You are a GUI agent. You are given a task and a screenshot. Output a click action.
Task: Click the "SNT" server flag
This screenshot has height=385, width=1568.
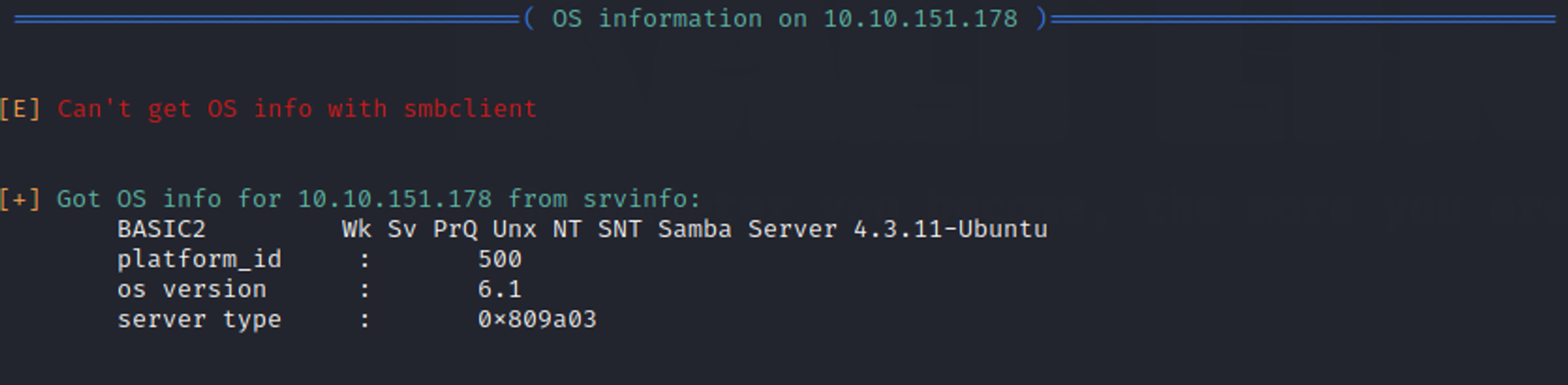619,229
